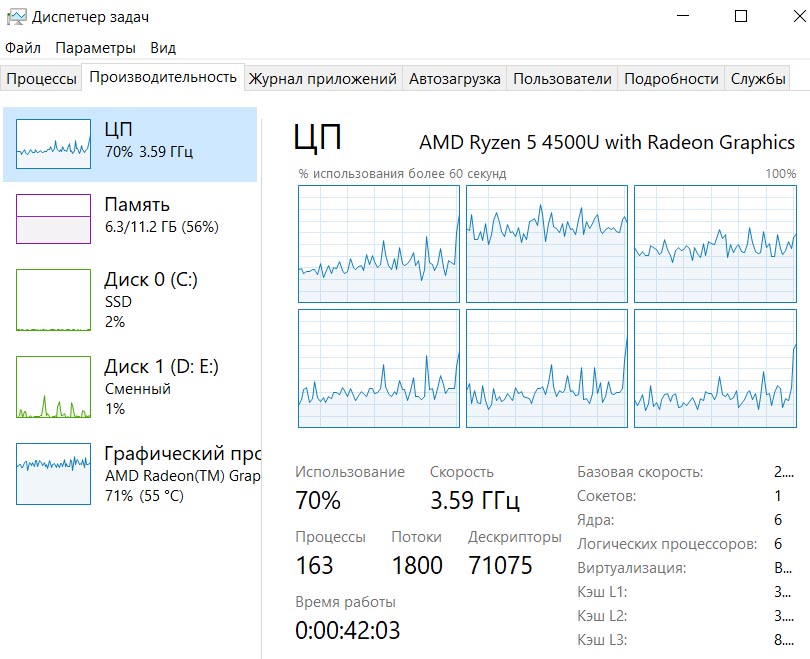Click the Использование 70% value

[318, 500]
